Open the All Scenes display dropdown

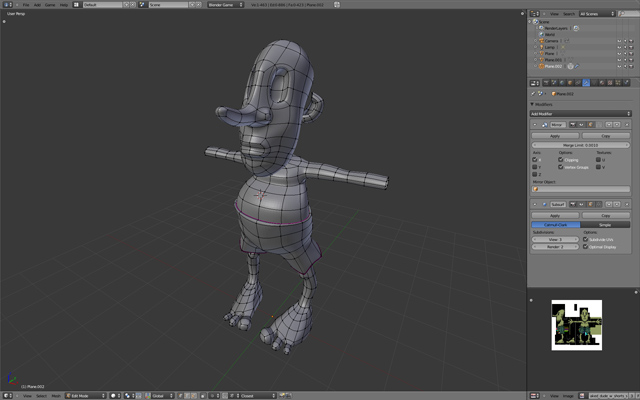coord(592,14)
